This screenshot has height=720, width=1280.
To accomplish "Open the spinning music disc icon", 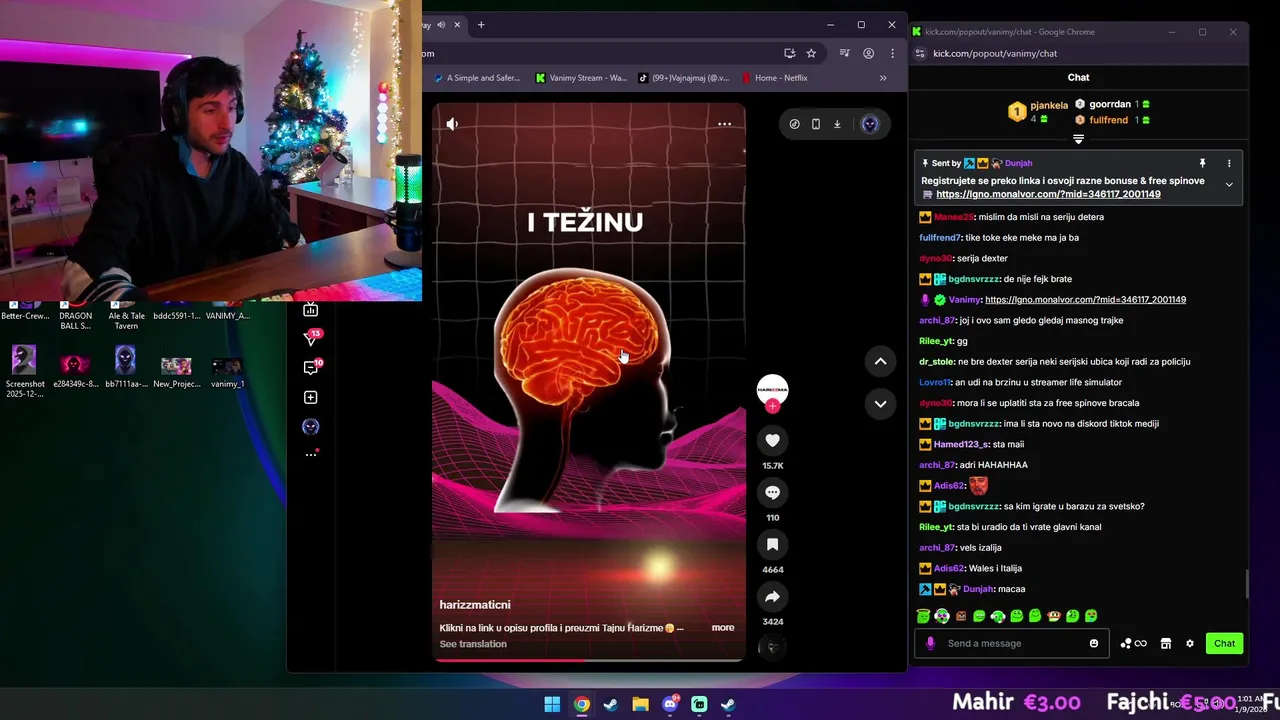I will pyautogui.click(x=771, y=647).
